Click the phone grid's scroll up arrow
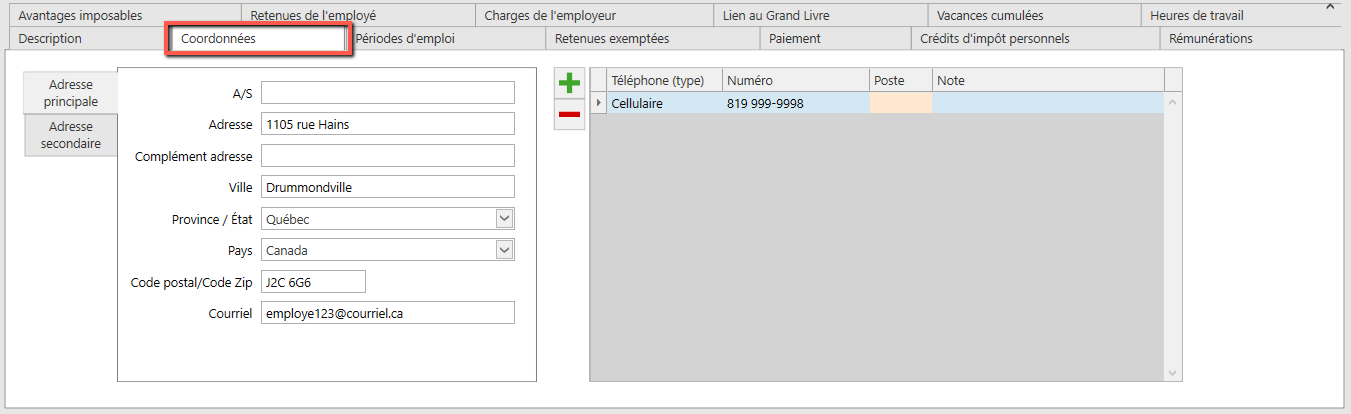The height and width of the screenshot is (414, 1351). click(1173, 101)
